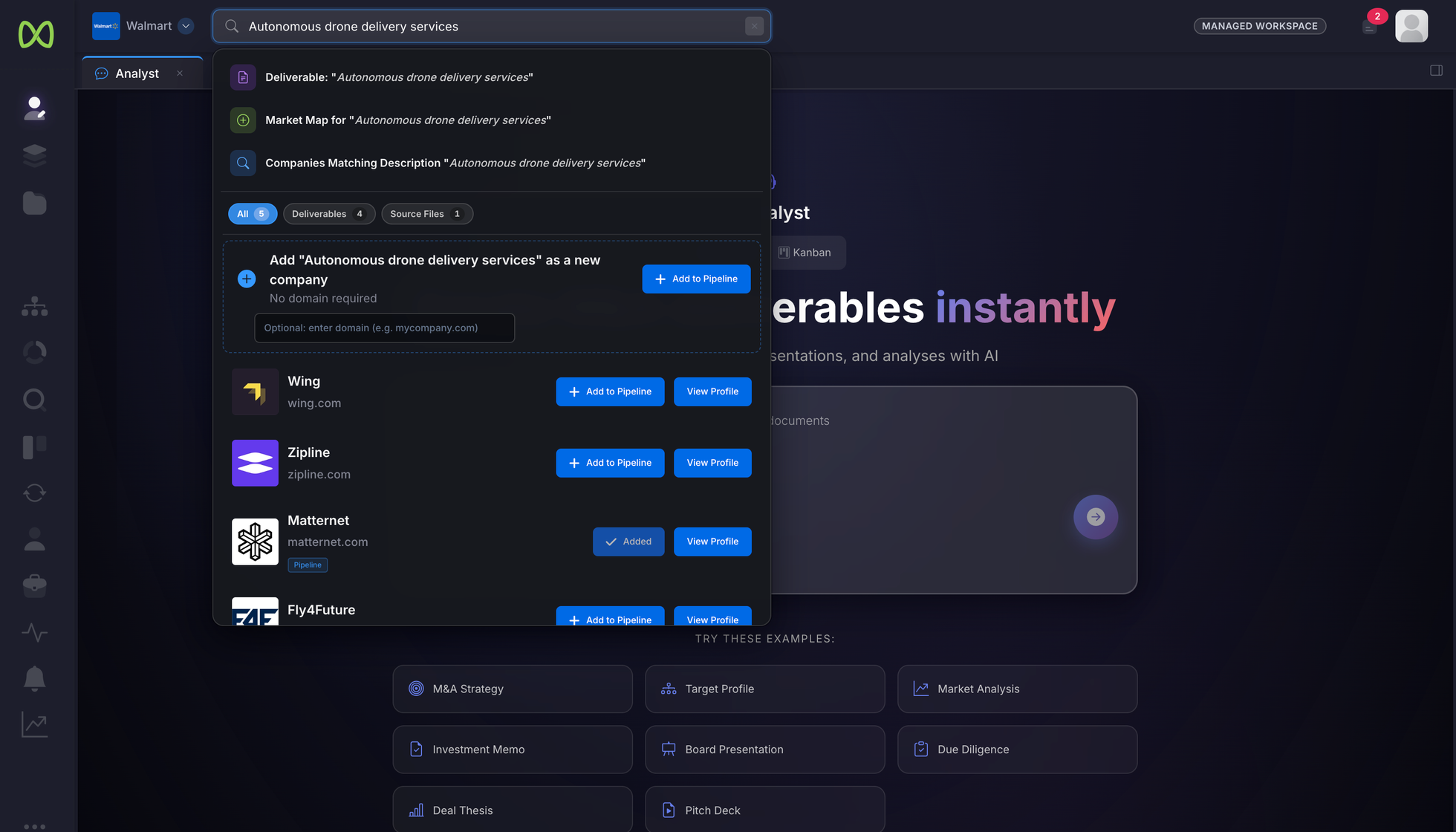Click the refresh sync sidebar icon

pos(35,493)
